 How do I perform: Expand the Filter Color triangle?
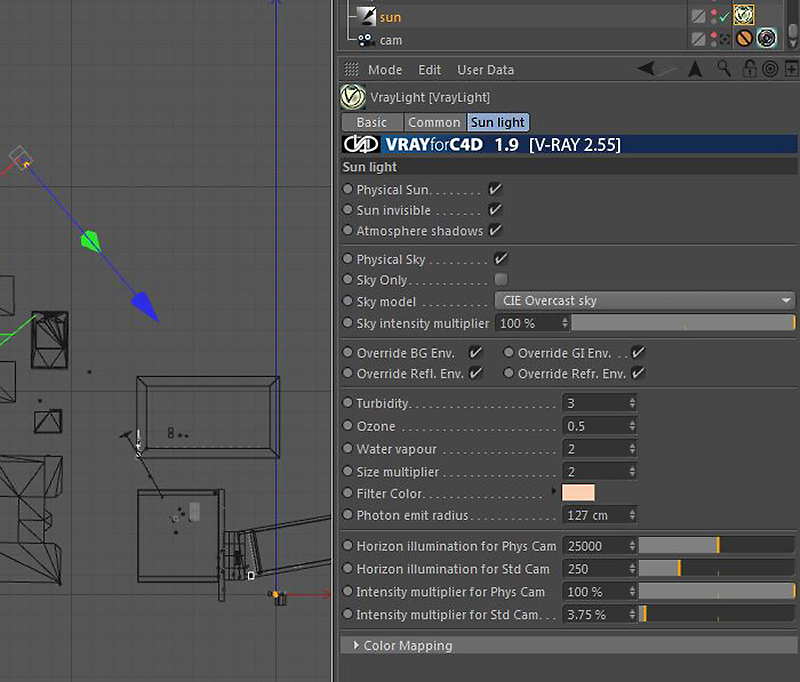click(554, 491)
